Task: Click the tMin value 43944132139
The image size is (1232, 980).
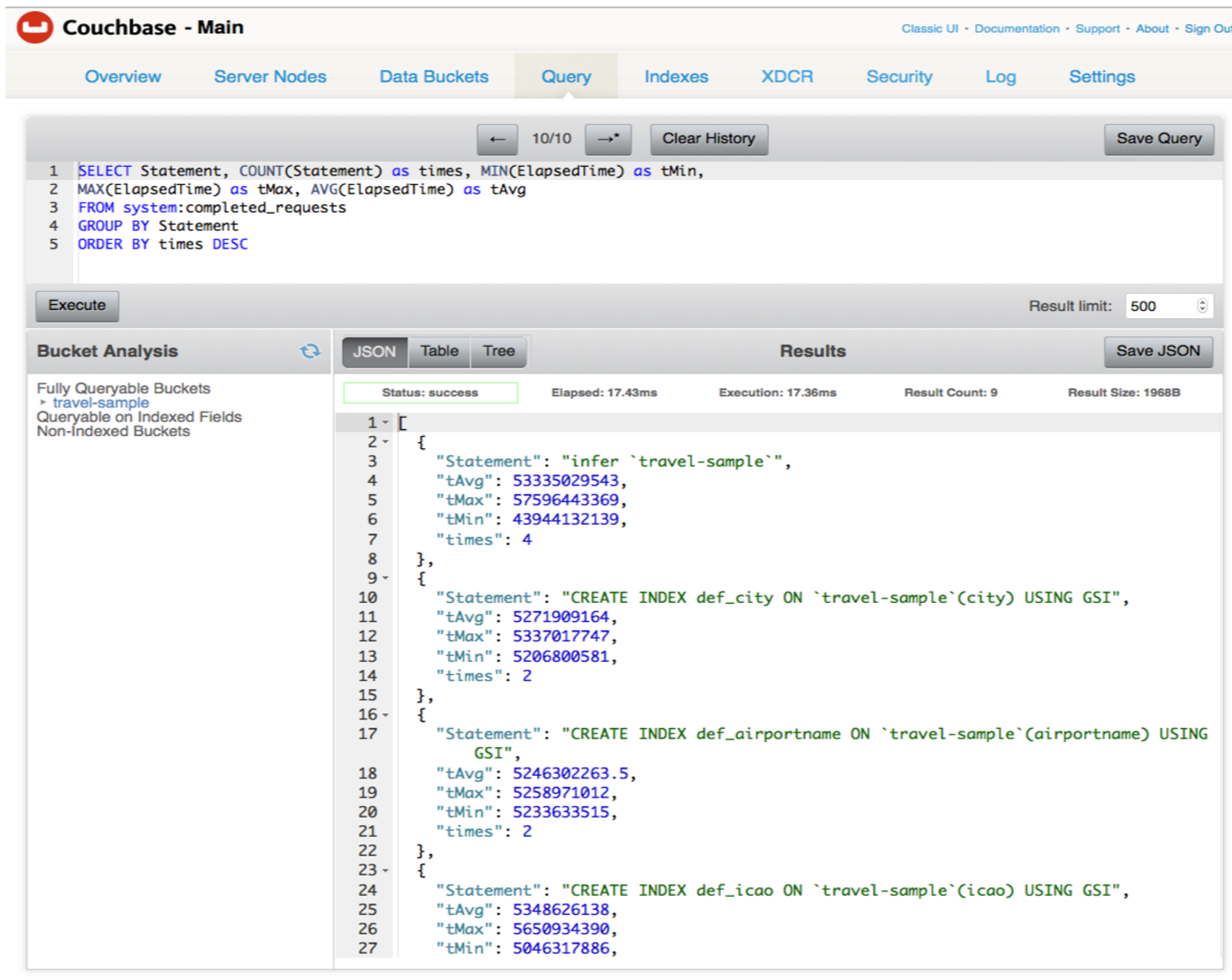Action: click(x=566, y=519)
